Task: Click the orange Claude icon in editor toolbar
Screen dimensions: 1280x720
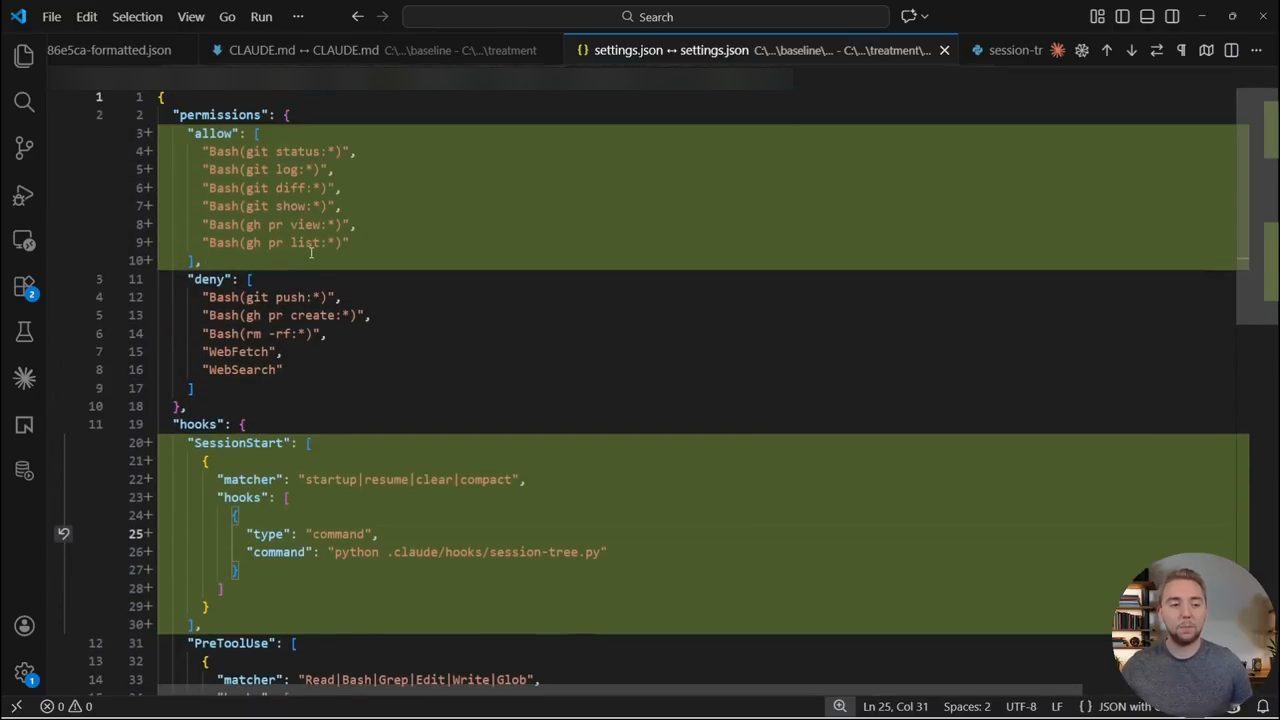Action: 1057,50
